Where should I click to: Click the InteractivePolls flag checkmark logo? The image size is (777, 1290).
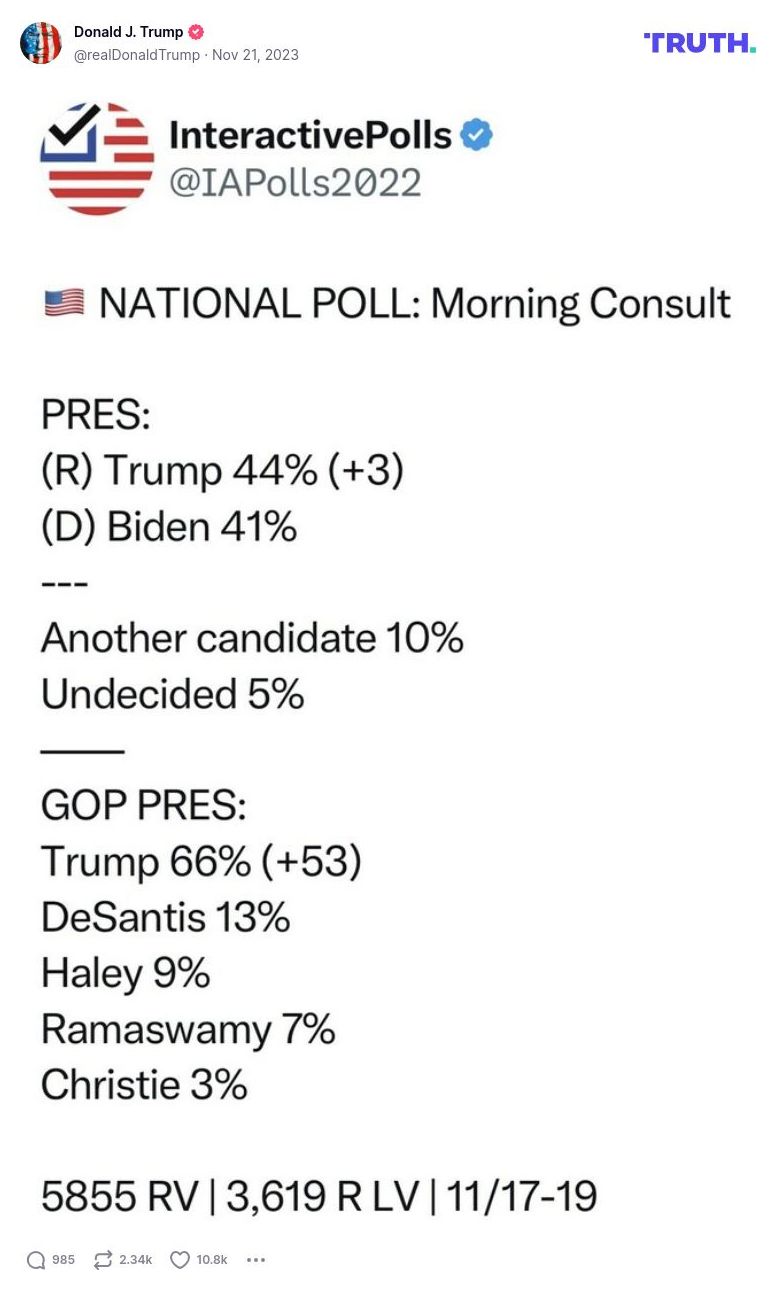(x=97, y=158)
